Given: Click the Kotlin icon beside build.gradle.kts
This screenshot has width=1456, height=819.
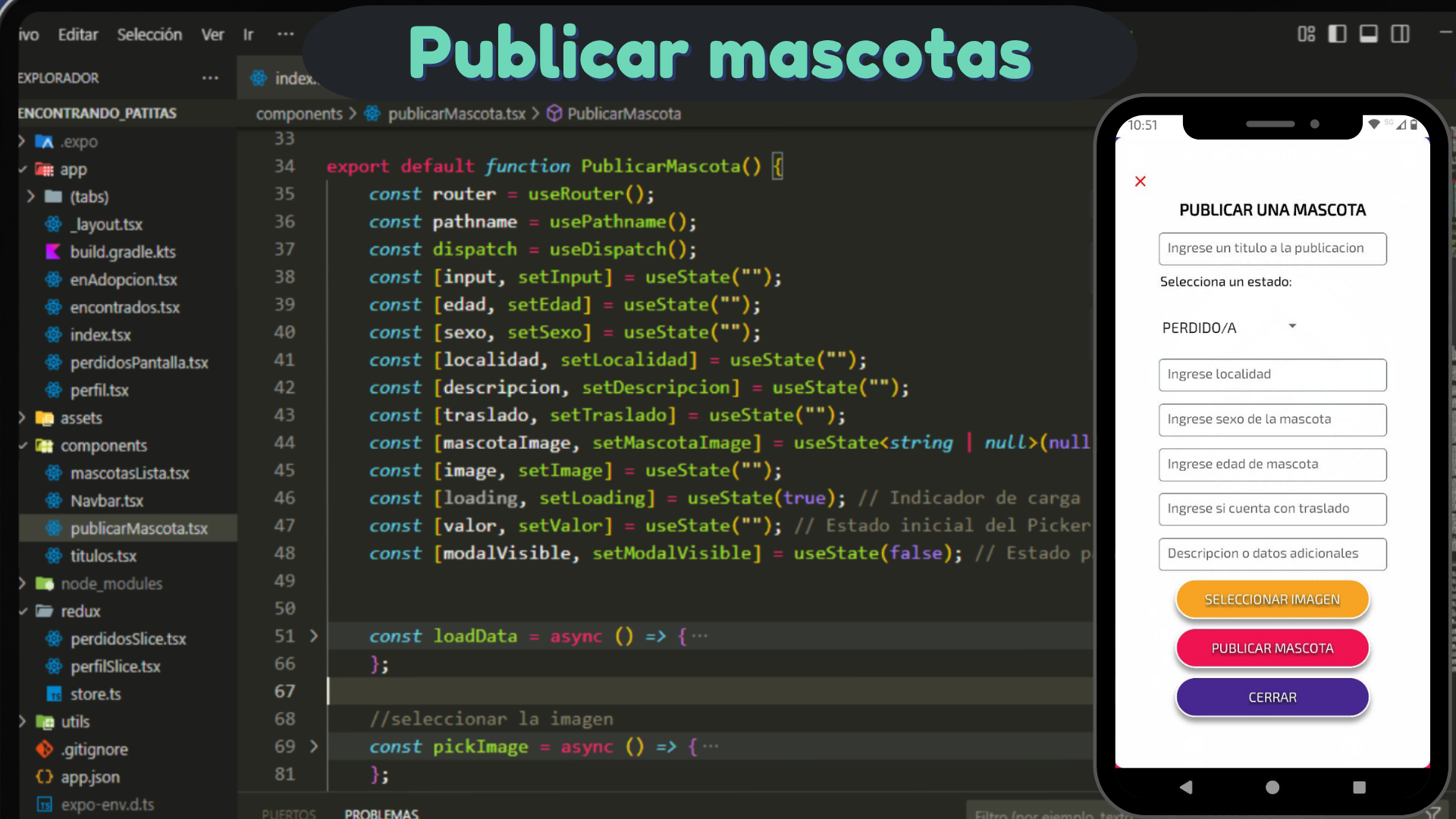Looking at the screenshot, I should [x=52, y=252].
